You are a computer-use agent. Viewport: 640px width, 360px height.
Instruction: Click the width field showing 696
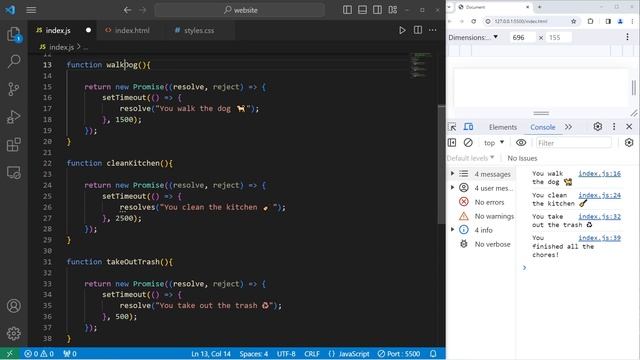(x=522, y=38)
